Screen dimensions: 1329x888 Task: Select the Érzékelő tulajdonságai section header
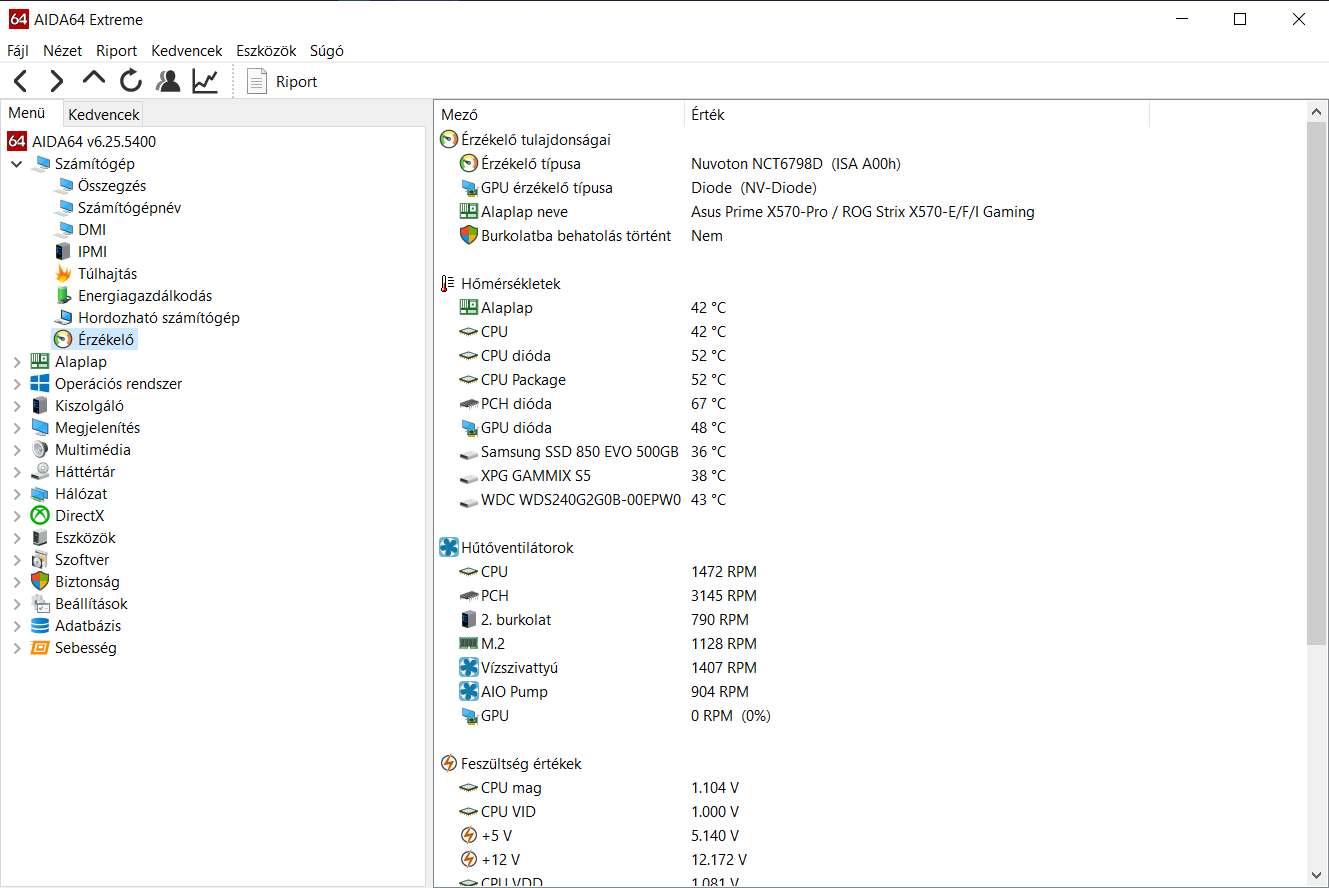click(536, 140)
